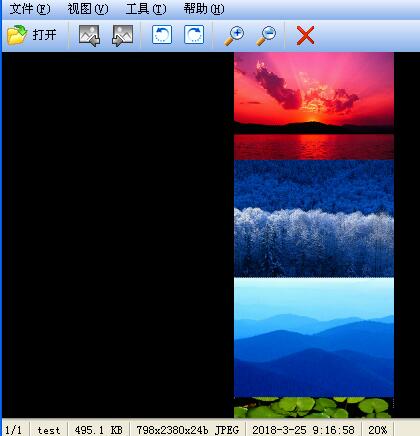Open the 文件(F) menu
420x436 pixels.
pos(30,9)
